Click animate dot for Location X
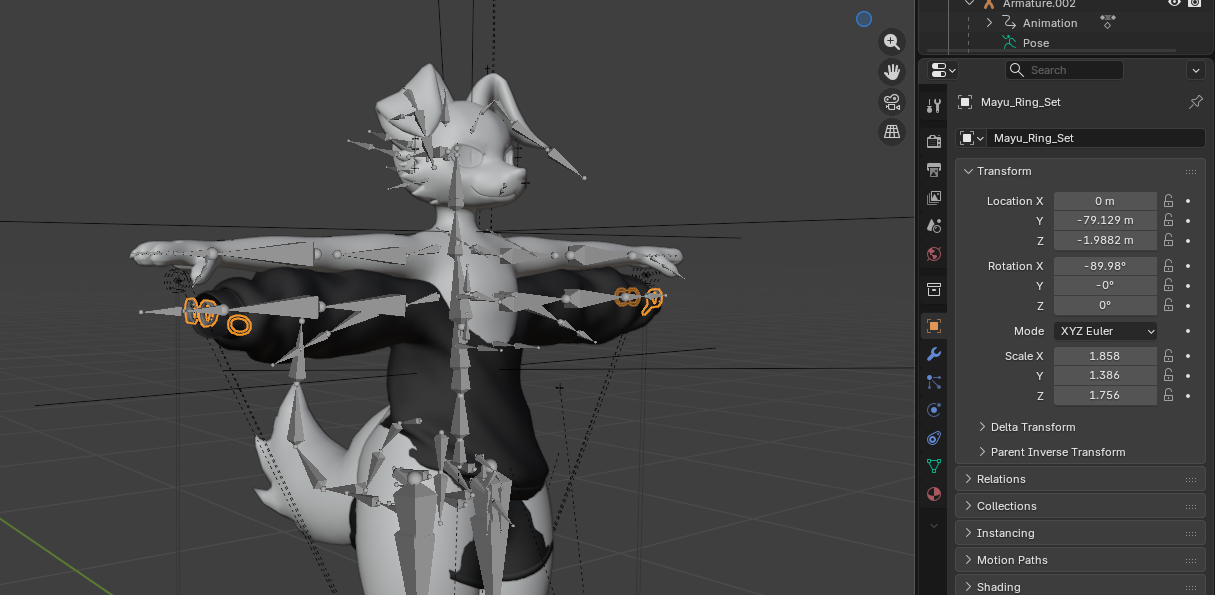 [x=1188, y=201]
